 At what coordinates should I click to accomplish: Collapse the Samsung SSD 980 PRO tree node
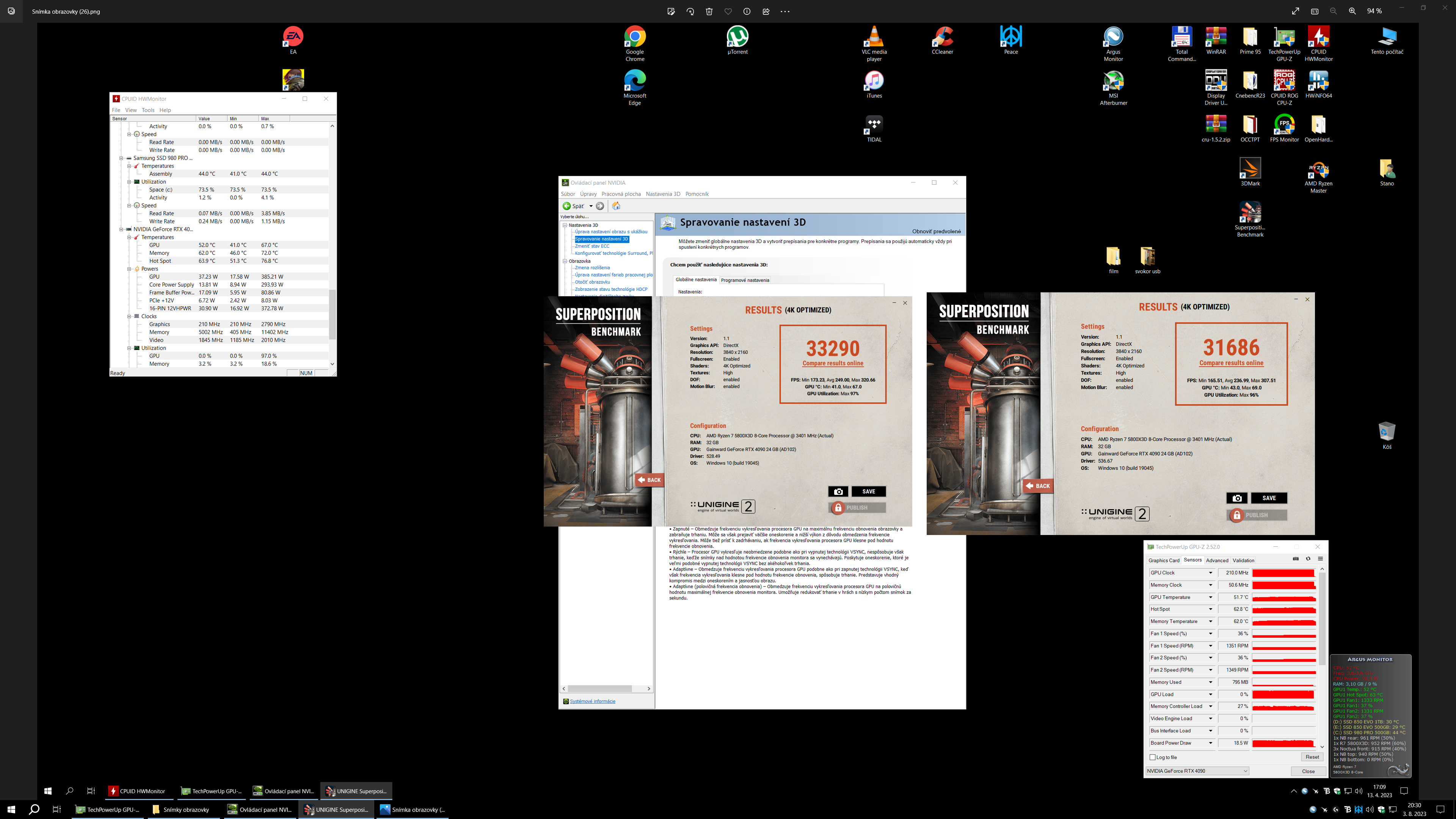point(121,158)
